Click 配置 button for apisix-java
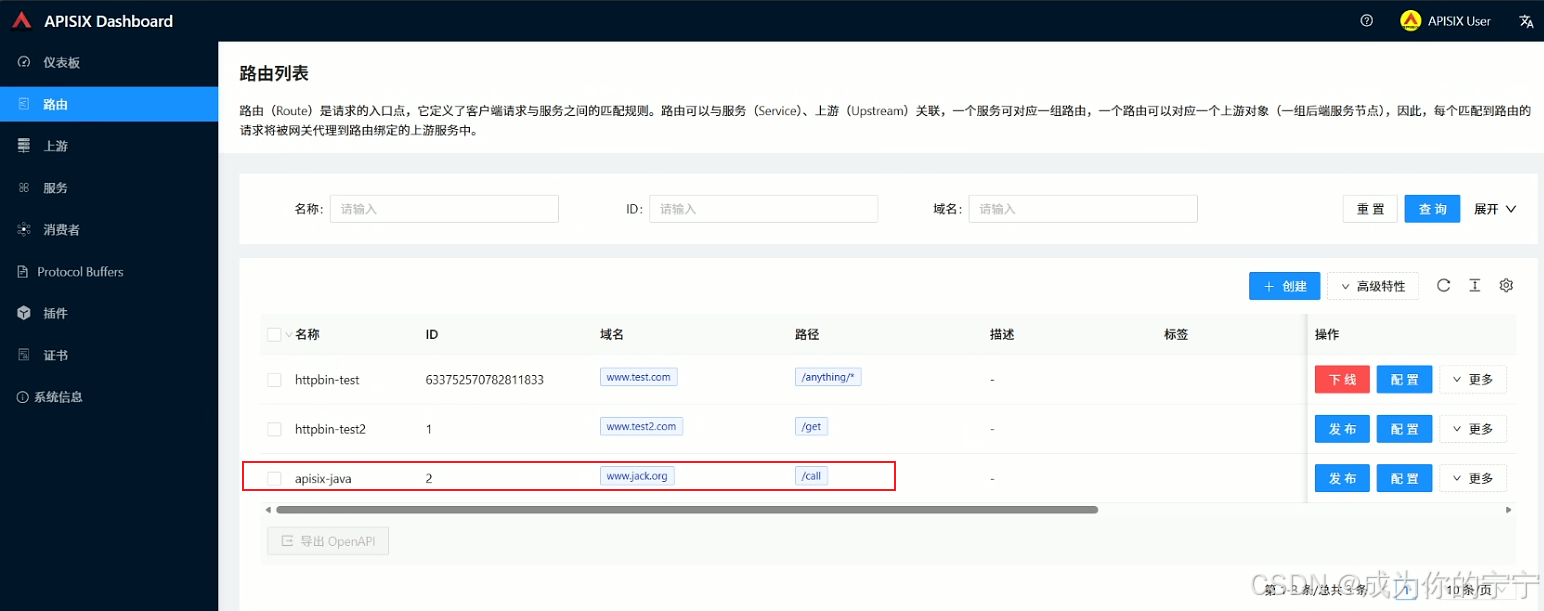Image resolution: width=1544 pixels, height=611 pixels. pyautogui.click(x=1404, y=478)
